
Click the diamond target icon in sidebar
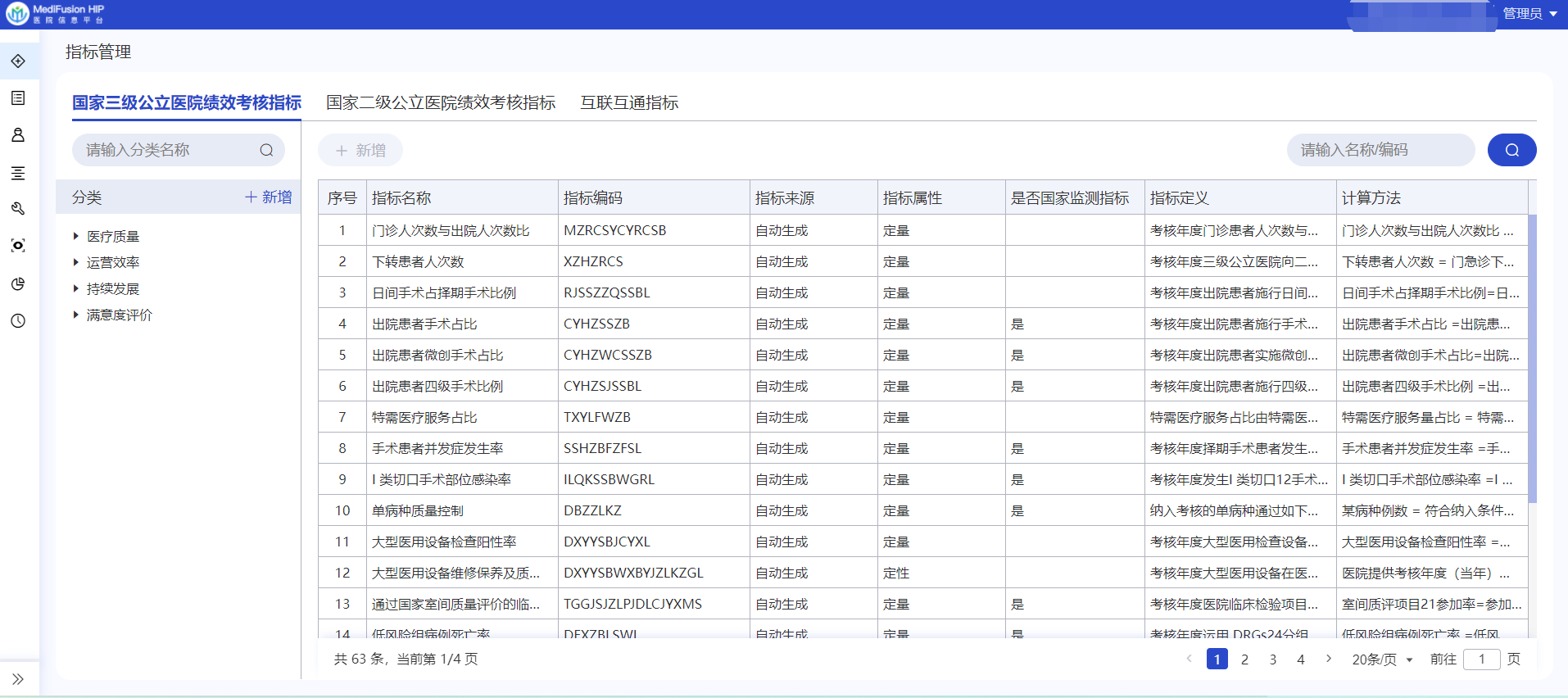18,61
